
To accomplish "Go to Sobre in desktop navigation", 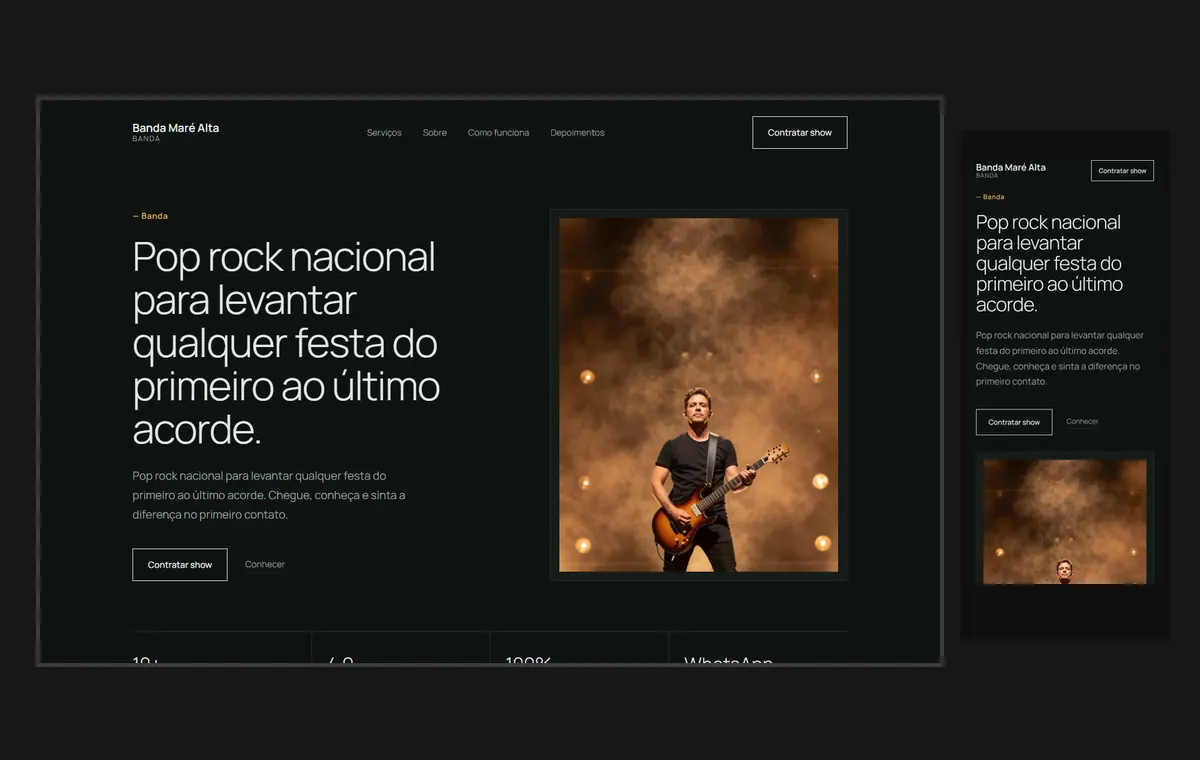I will tap(435, 133).
